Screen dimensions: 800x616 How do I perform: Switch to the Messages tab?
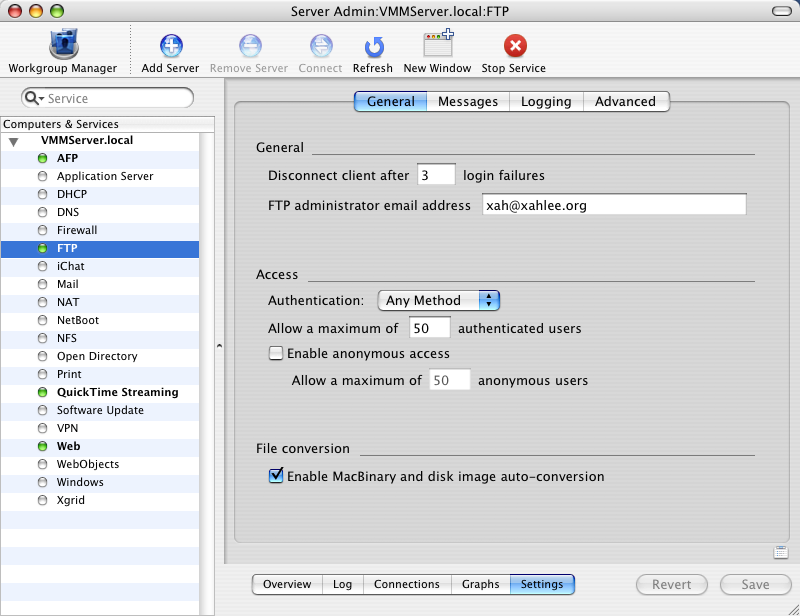coord(468,102)
